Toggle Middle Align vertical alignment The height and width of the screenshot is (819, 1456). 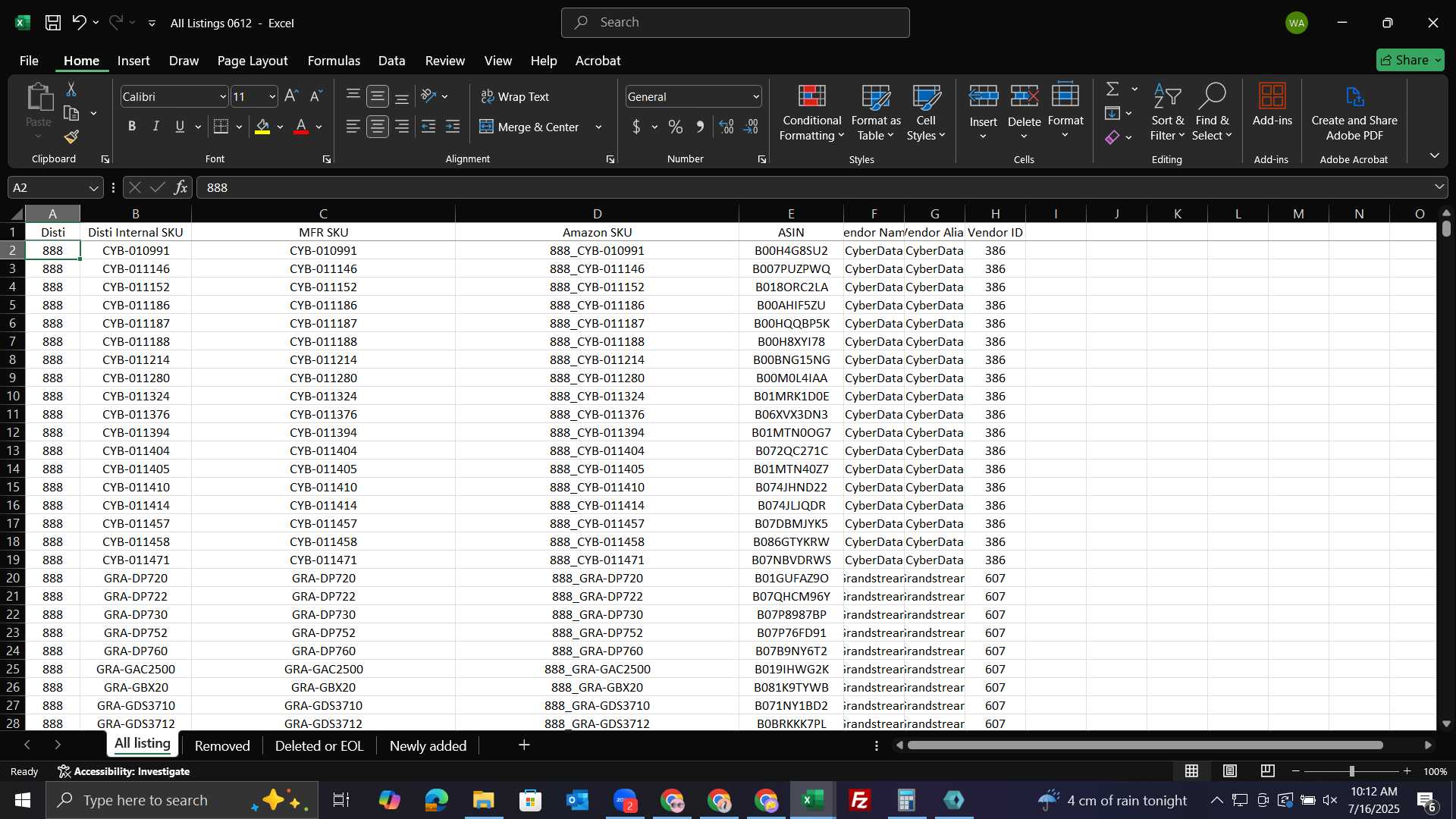(378, 96)
